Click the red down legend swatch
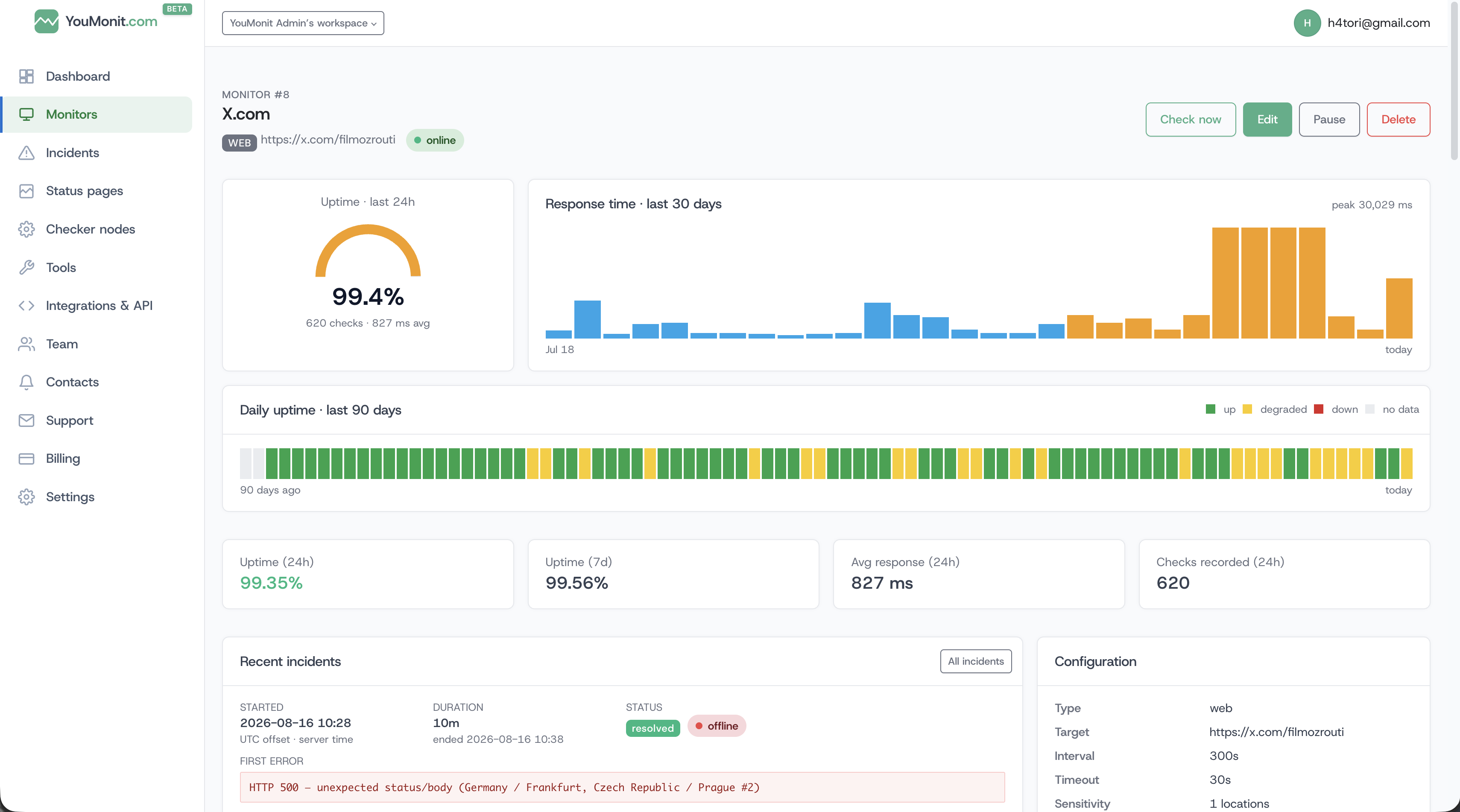The width and height of the screenshot is (1460, 812). click(1318, 409)
